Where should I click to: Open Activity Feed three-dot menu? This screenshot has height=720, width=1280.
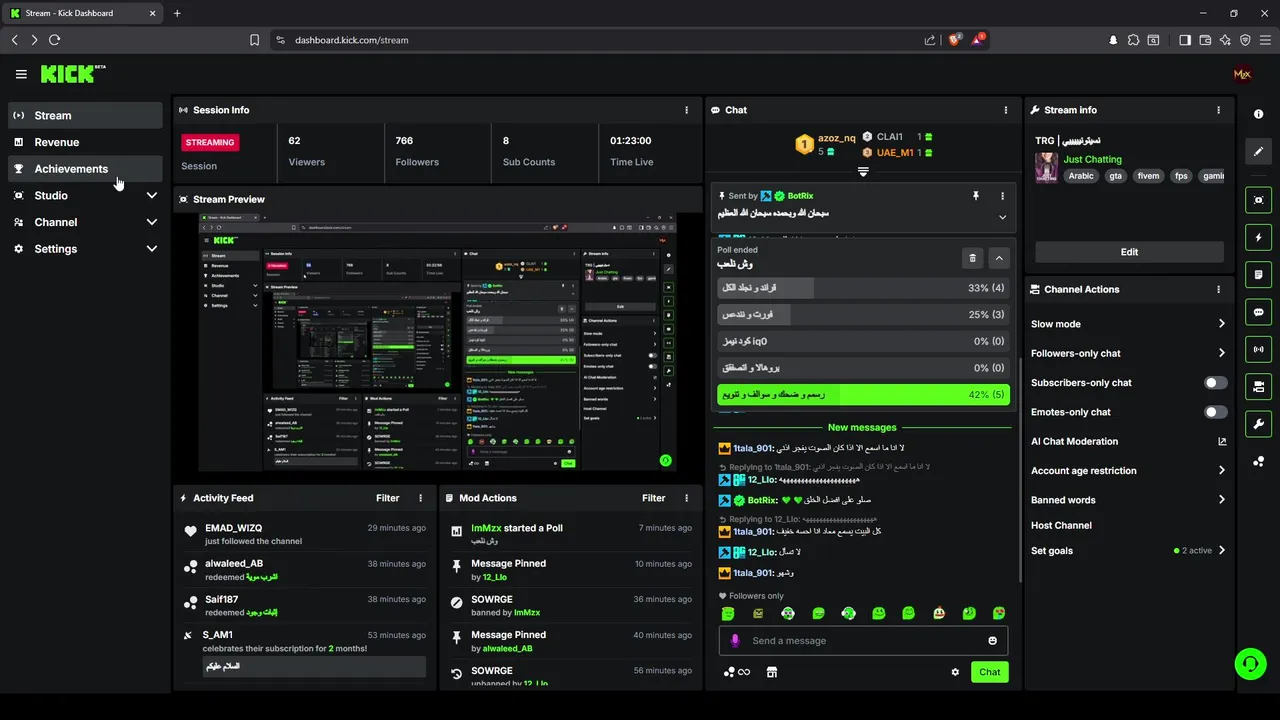point(420,498)
